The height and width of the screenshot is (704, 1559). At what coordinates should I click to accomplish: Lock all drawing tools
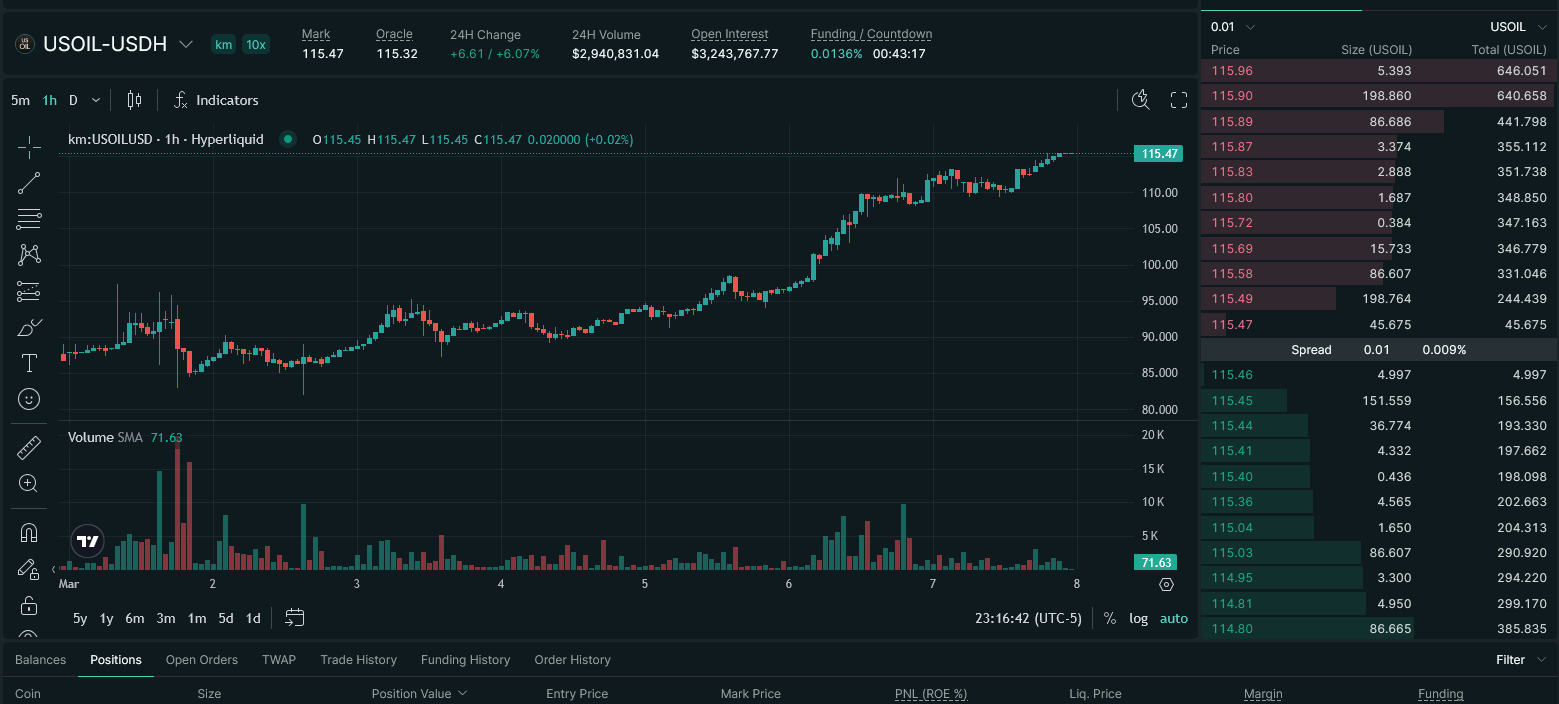tap(29, 605)
